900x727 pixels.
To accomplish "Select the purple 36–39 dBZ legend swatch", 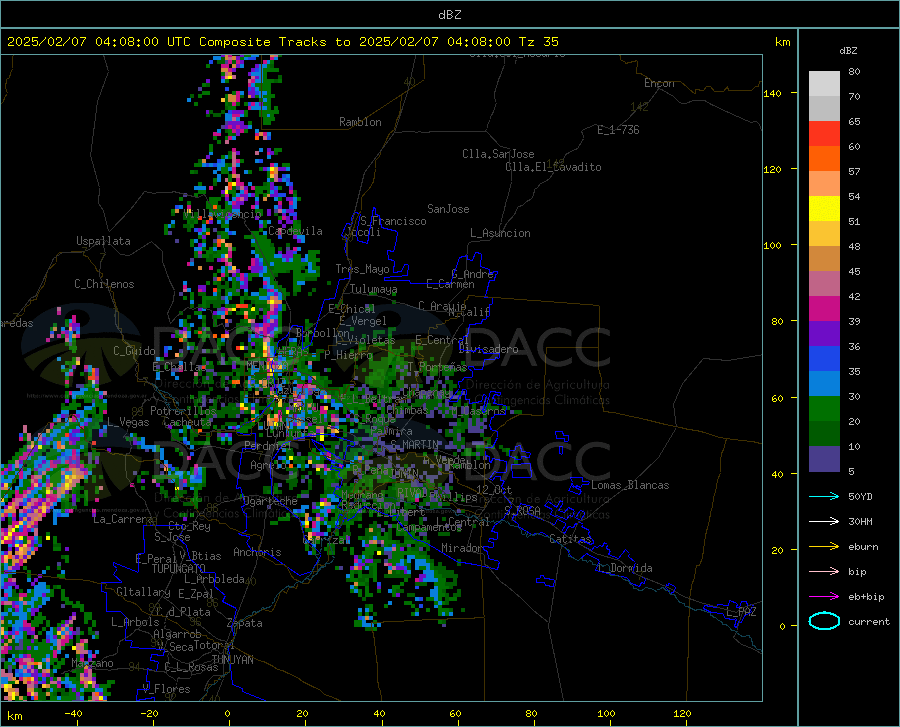I will [x=824, y=334].
